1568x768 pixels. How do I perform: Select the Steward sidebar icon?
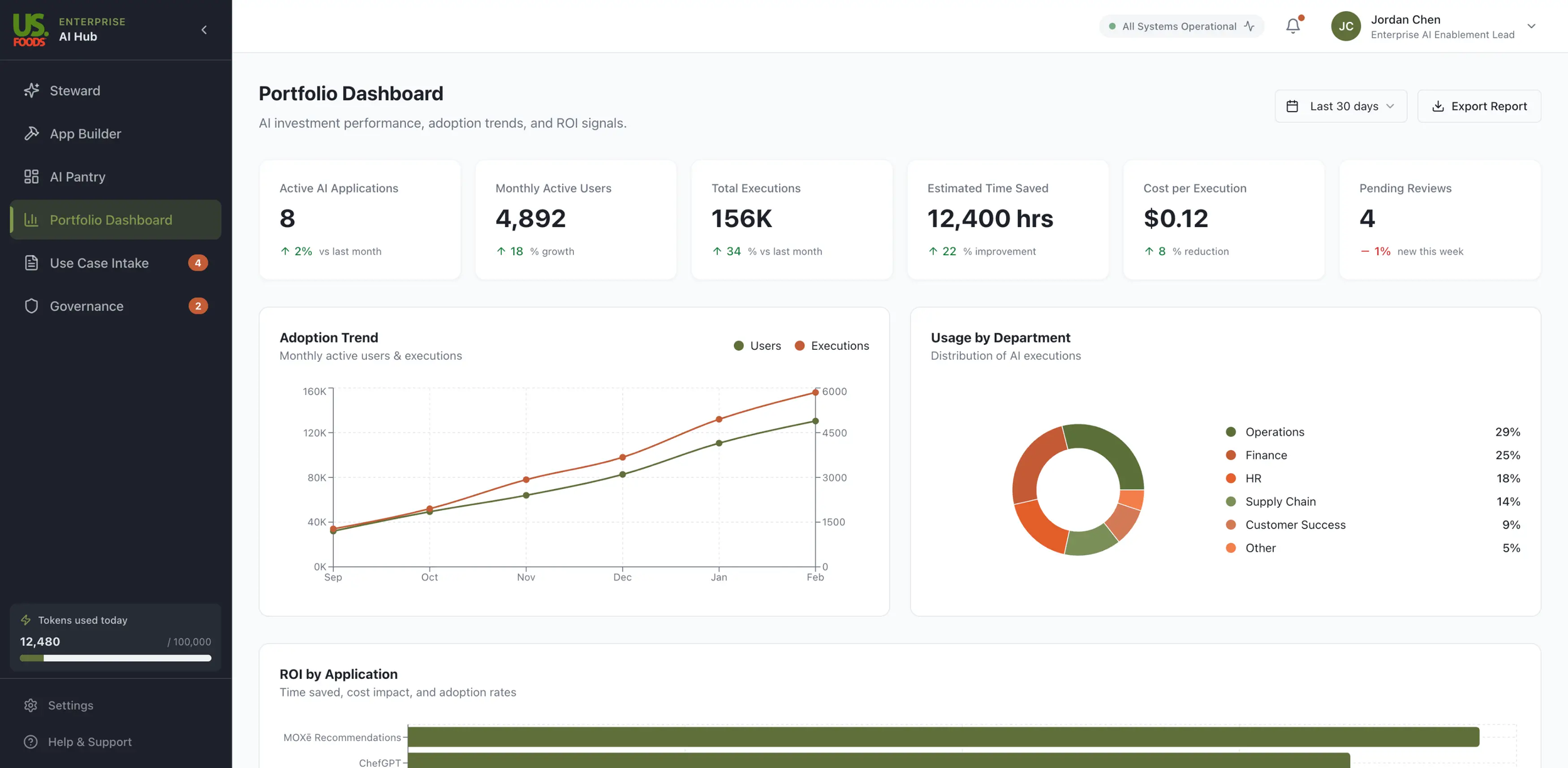click(32, 90)
